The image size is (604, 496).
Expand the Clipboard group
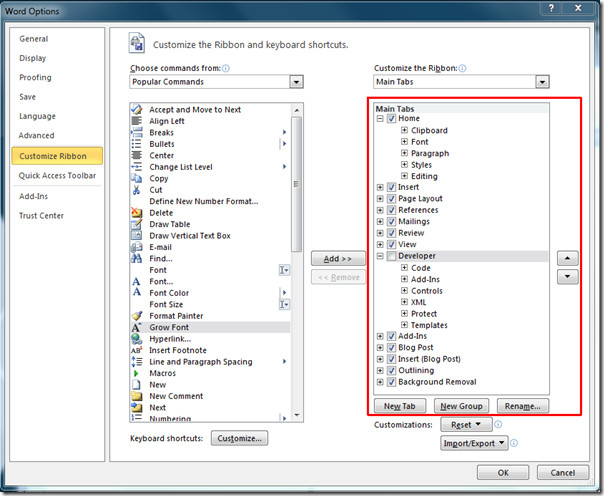[x=404, y=130]
